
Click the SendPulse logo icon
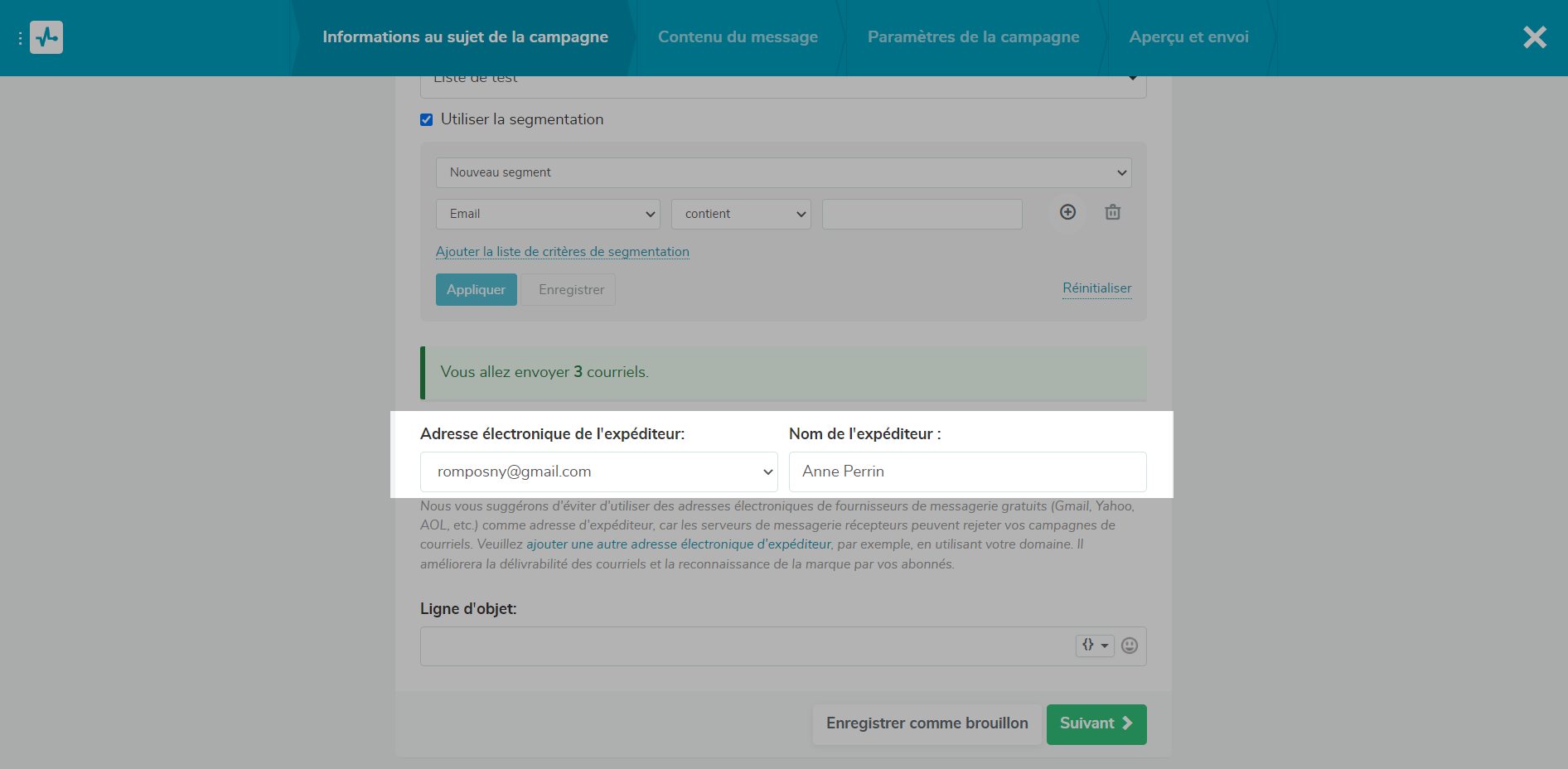click(46, 37)
